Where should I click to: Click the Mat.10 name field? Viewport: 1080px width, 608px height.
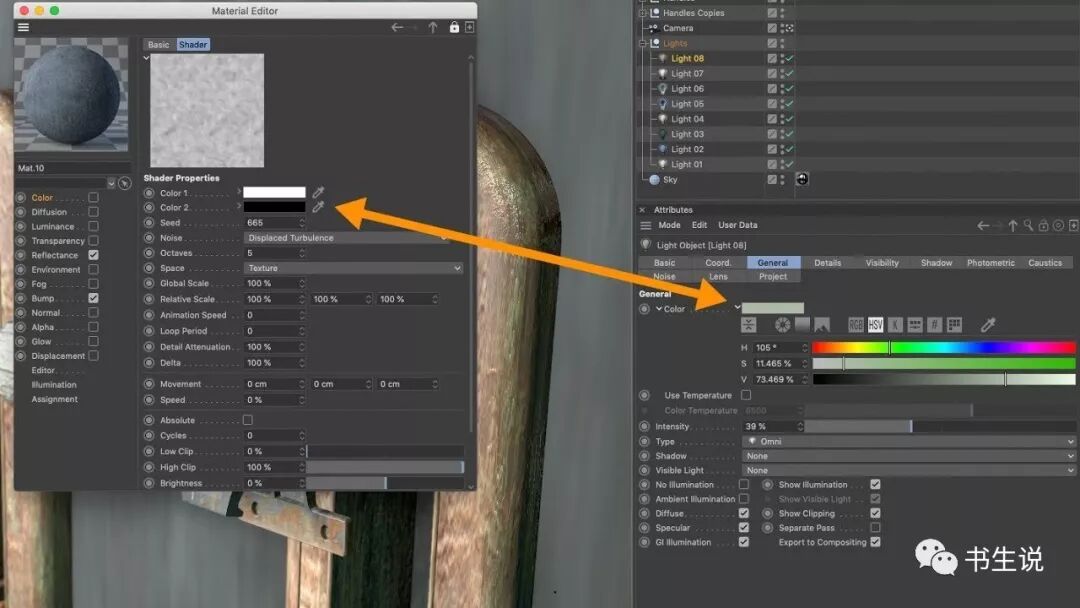tap(73, 168)
